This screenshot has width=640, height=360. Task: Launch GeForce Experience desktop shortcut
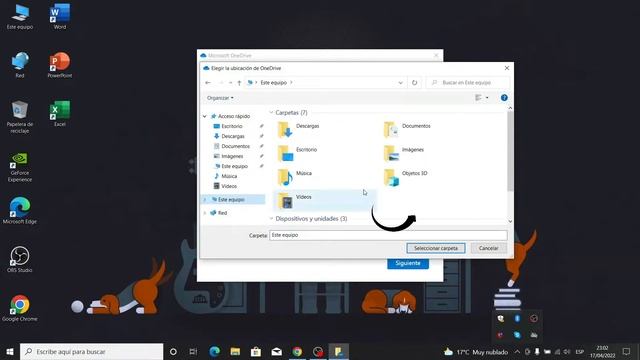click(x=20, y=167)
